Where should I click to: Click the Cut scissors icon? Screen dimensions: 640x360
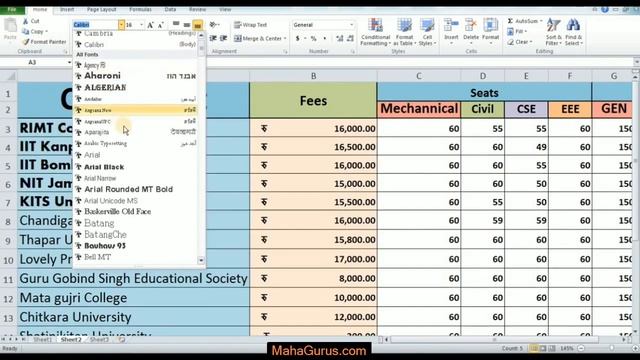(26, 21)
